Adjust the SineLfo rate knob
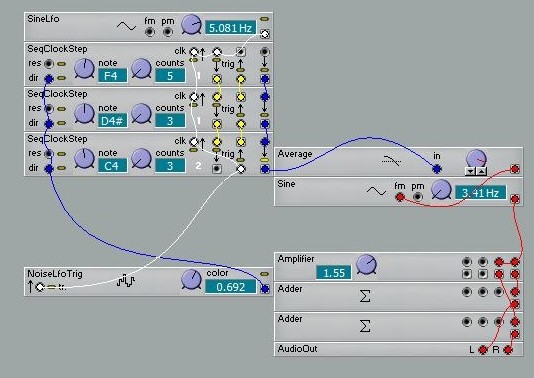Screen dimensions: 534x378 191,25
